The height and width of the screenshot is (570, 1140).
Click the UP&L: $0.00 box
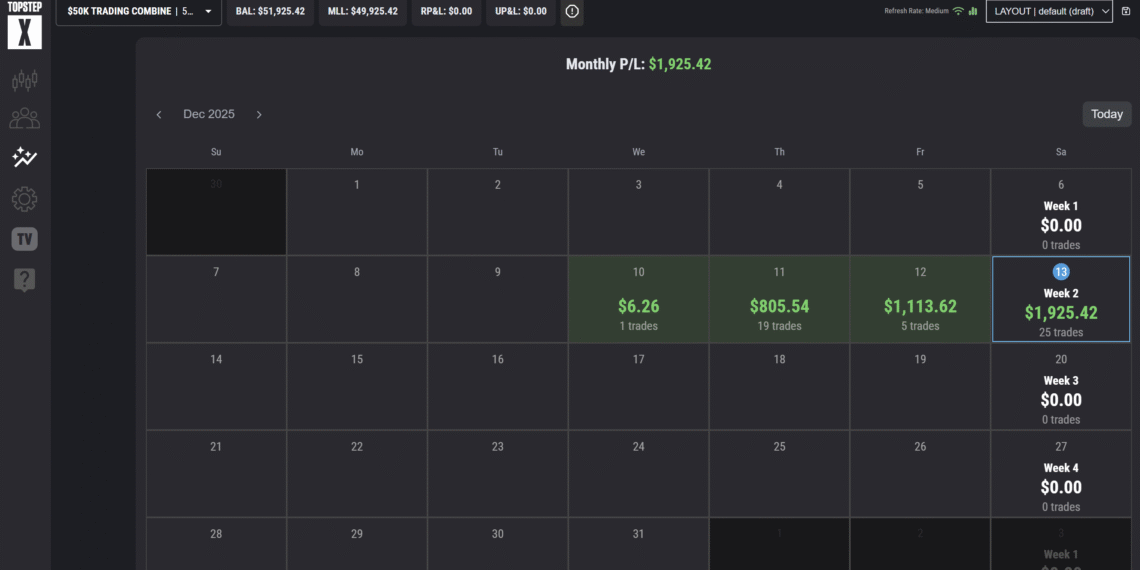[x=521, y=12]
